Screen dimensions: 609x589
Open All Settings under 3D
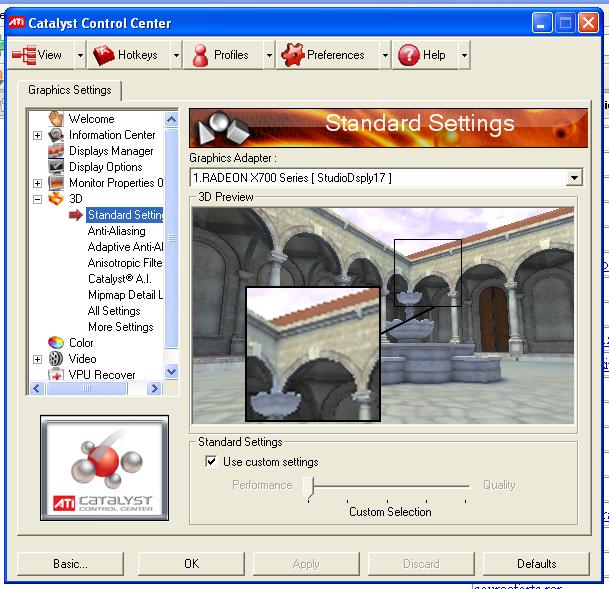point(114,311)
